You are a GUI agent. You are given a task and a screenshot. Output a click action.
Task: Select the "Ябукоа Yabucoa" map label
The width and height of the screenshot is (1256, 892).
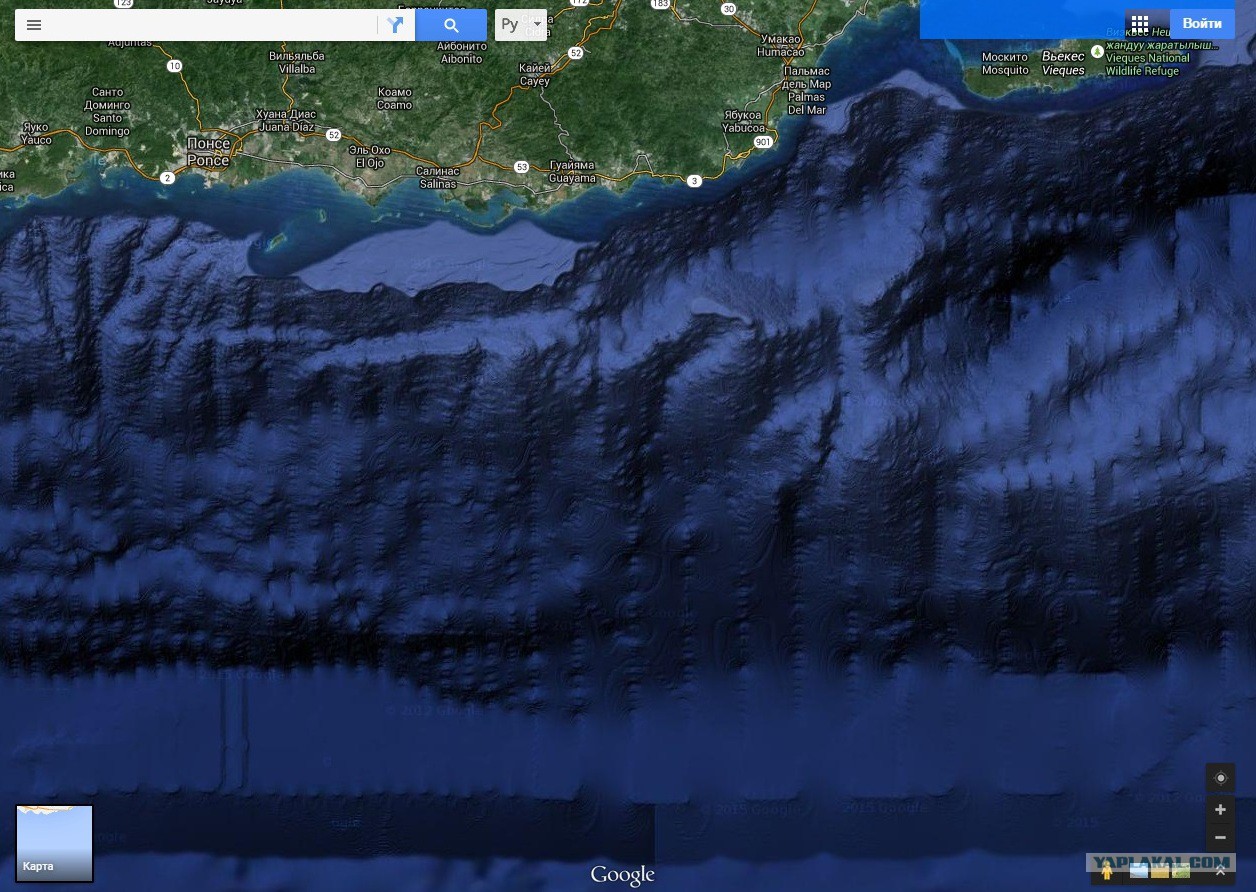tap(743, 121)
